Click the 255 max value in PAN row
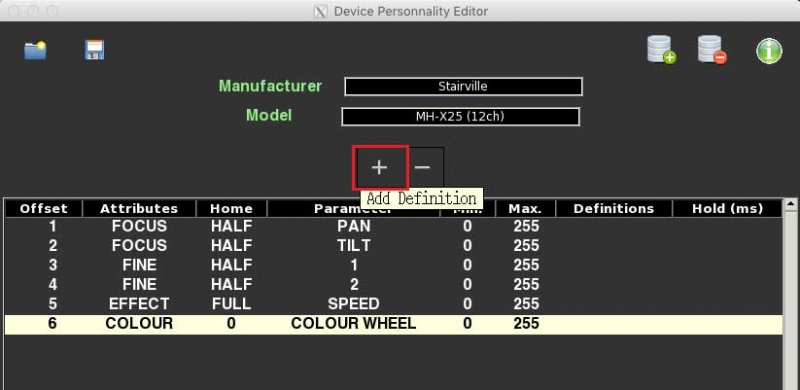800x390 pixels. pos(526,226)
